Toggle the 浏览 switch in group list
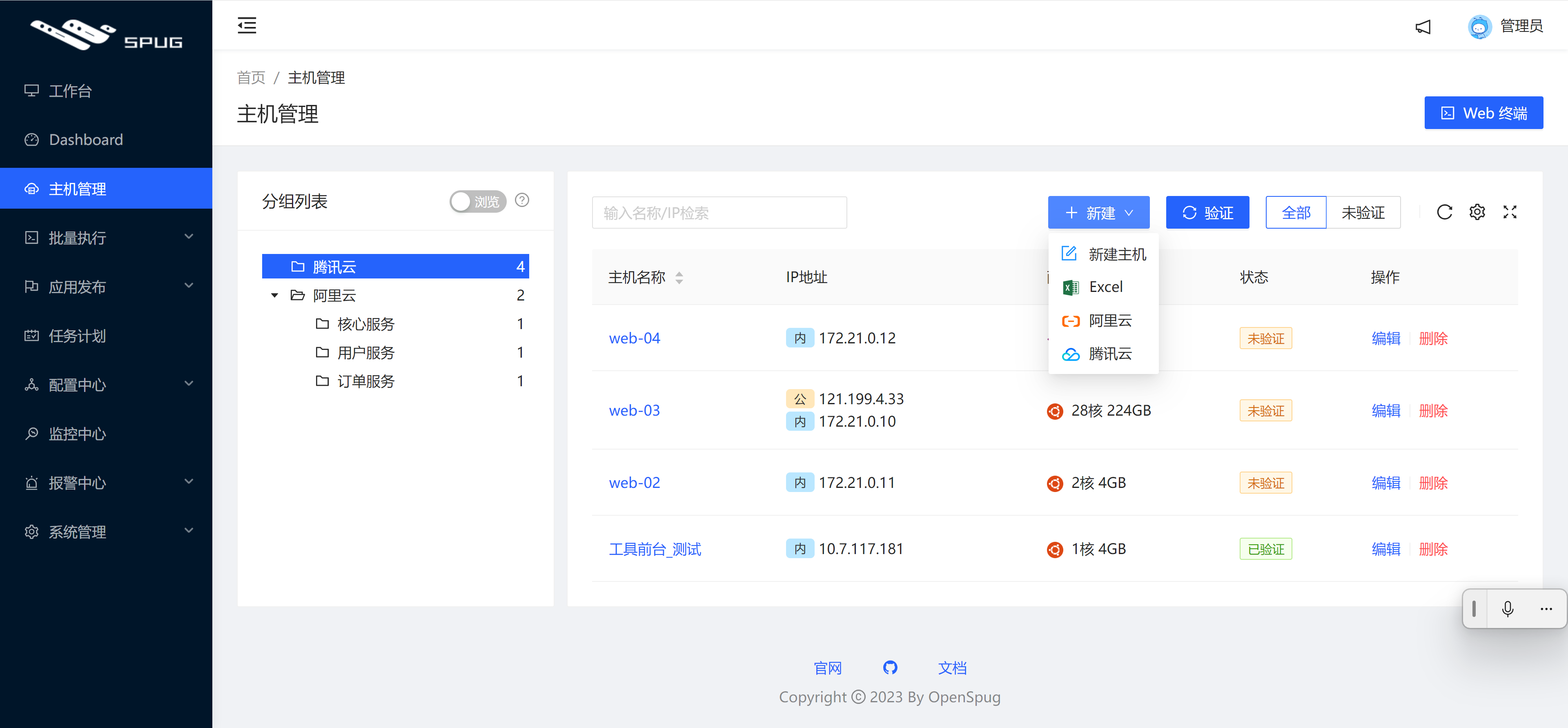Screen dimensions: 1568x728 [478, 201]
